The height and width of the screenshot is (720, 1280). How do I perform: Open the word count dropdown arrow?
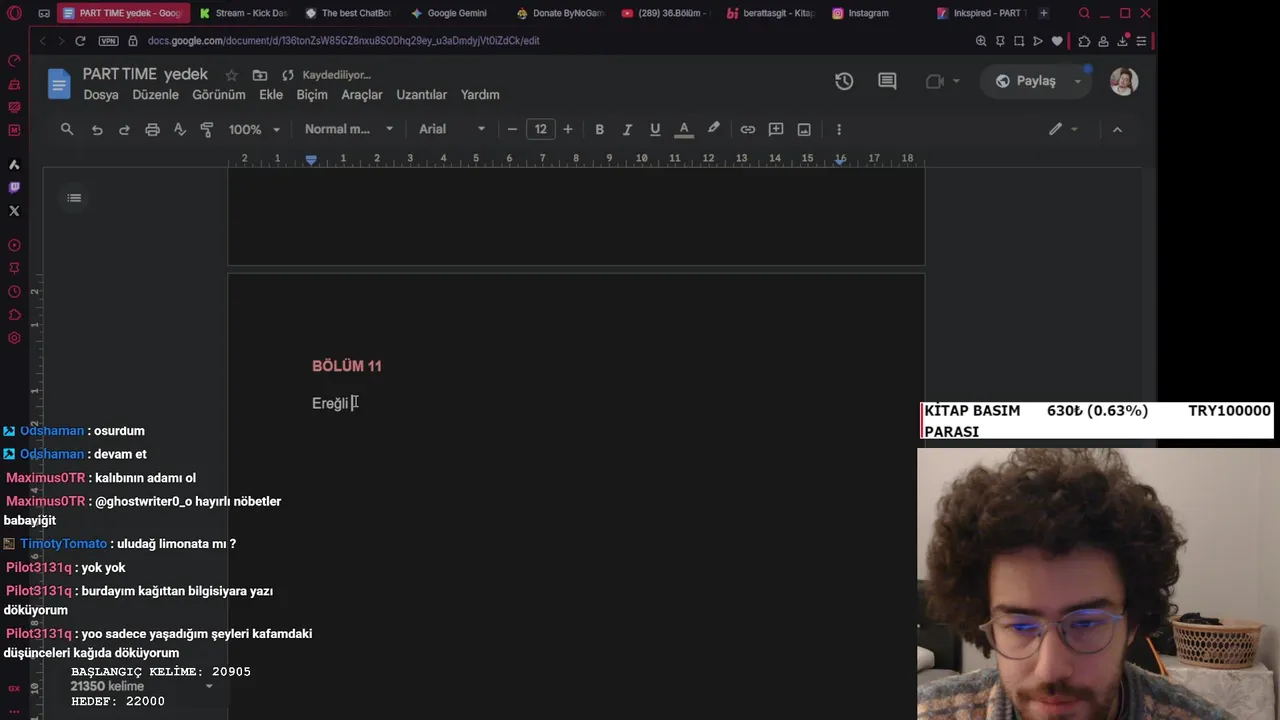click(209, 687)
